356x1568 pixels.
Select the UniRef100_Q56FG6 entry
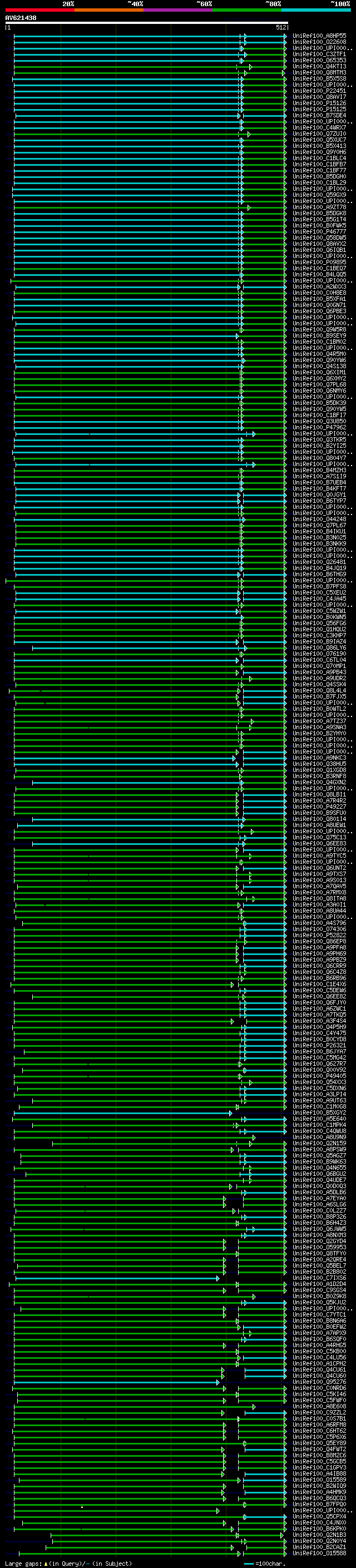click(x=319, y=623)
